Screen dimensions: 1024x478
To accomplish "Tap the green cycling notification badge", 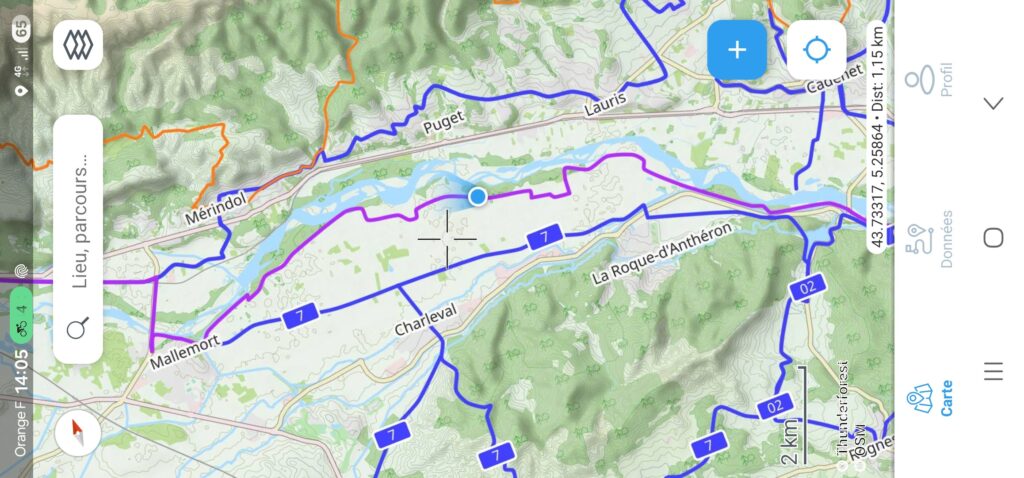I will (22, 315).
